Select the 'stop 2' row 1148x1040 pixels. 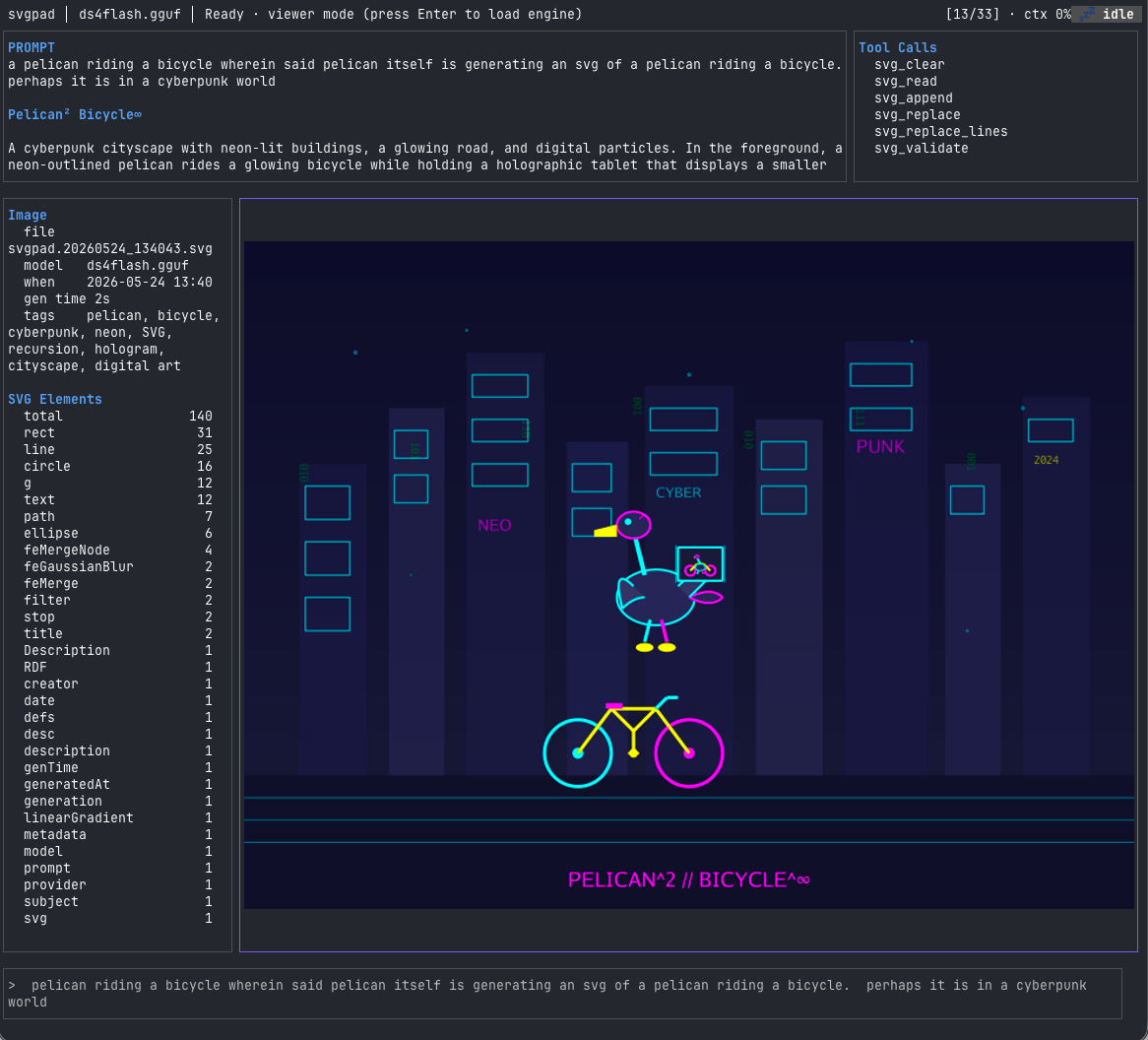click(118, 617)
